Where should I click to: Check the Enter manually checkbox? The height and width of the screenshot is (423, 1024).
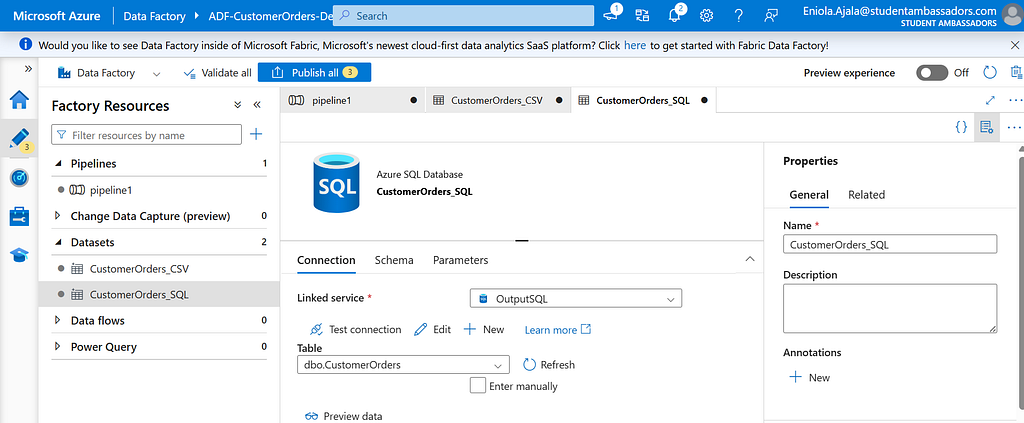point(477,385)
